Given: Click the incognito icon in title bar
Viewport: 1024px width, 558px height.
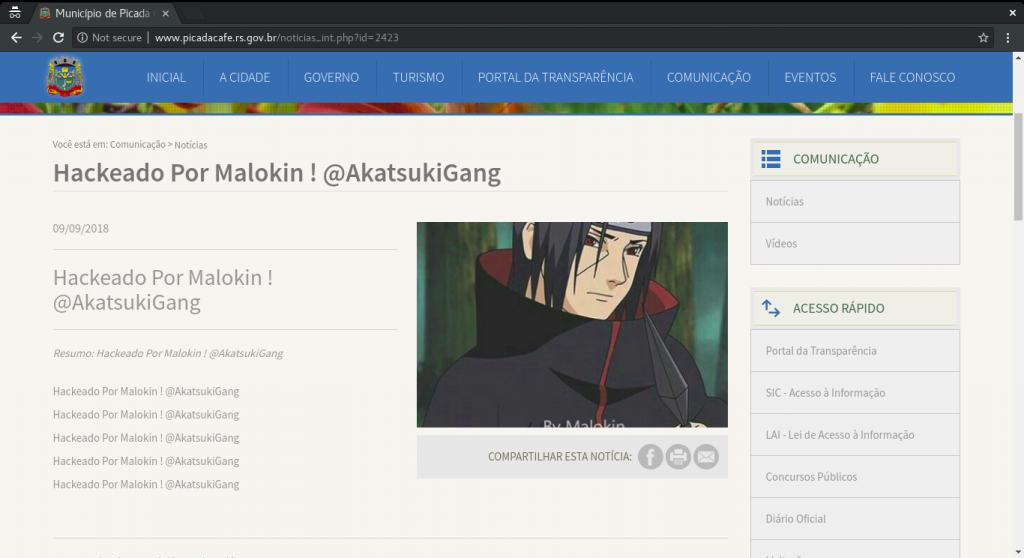Looking at the screenshot, I should tap(14, 12).
